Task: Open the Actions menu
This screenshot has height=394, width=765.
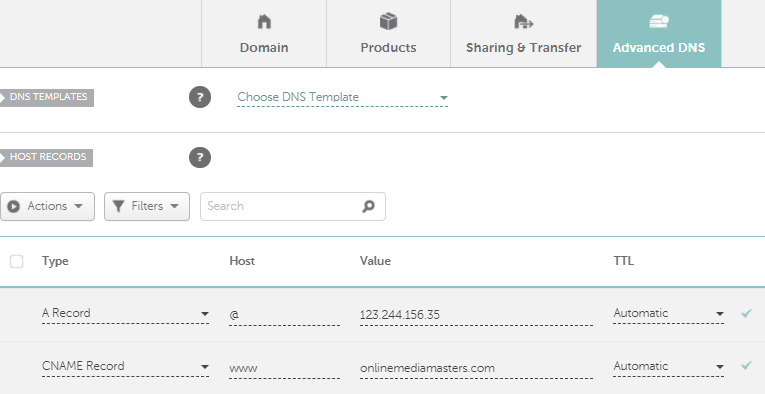Action: point(47,206)
